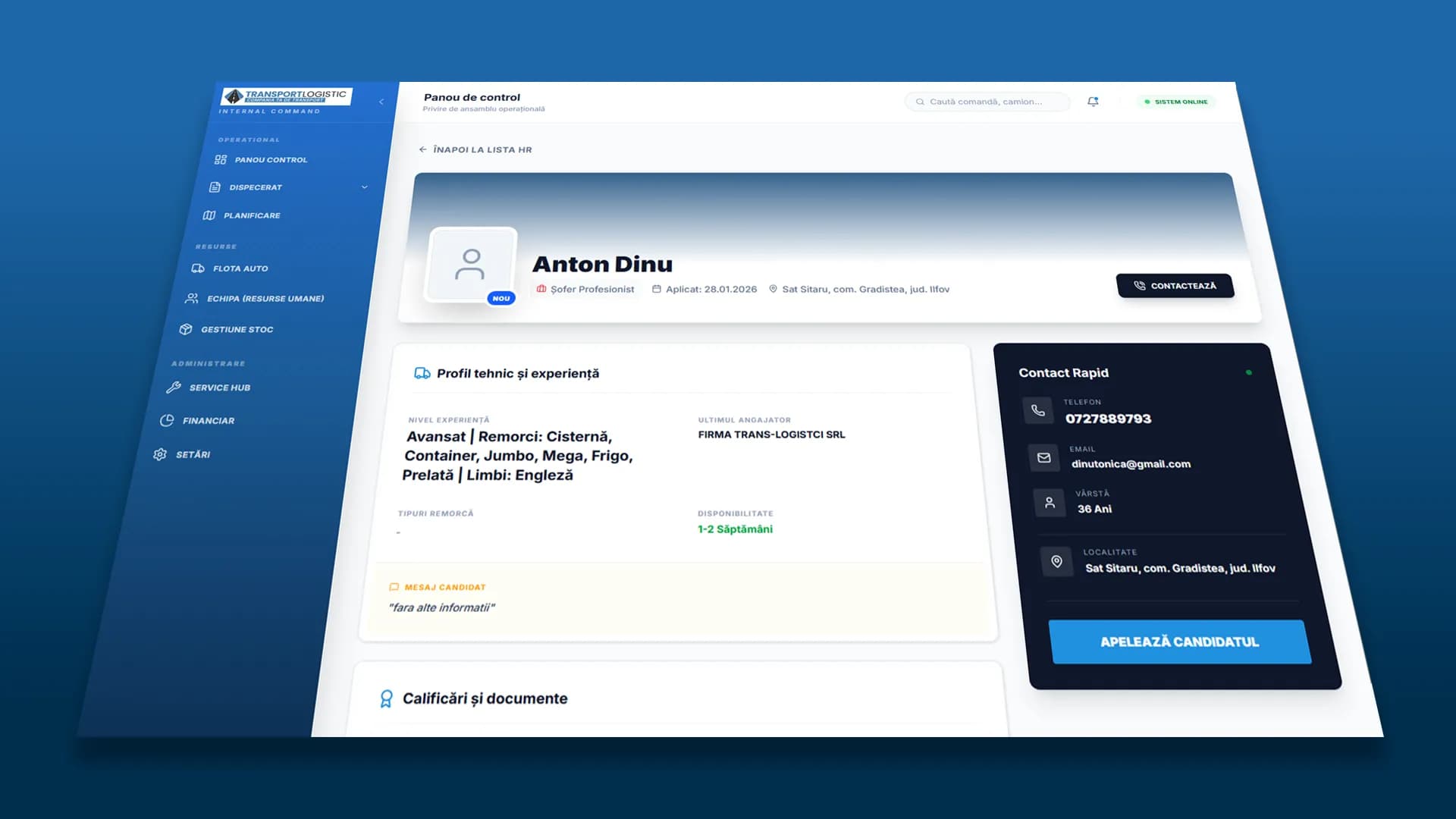Screen dimensions: 1456x819
Task: Click email dinutonica@gmail.com
Action: coord(1131,464)
